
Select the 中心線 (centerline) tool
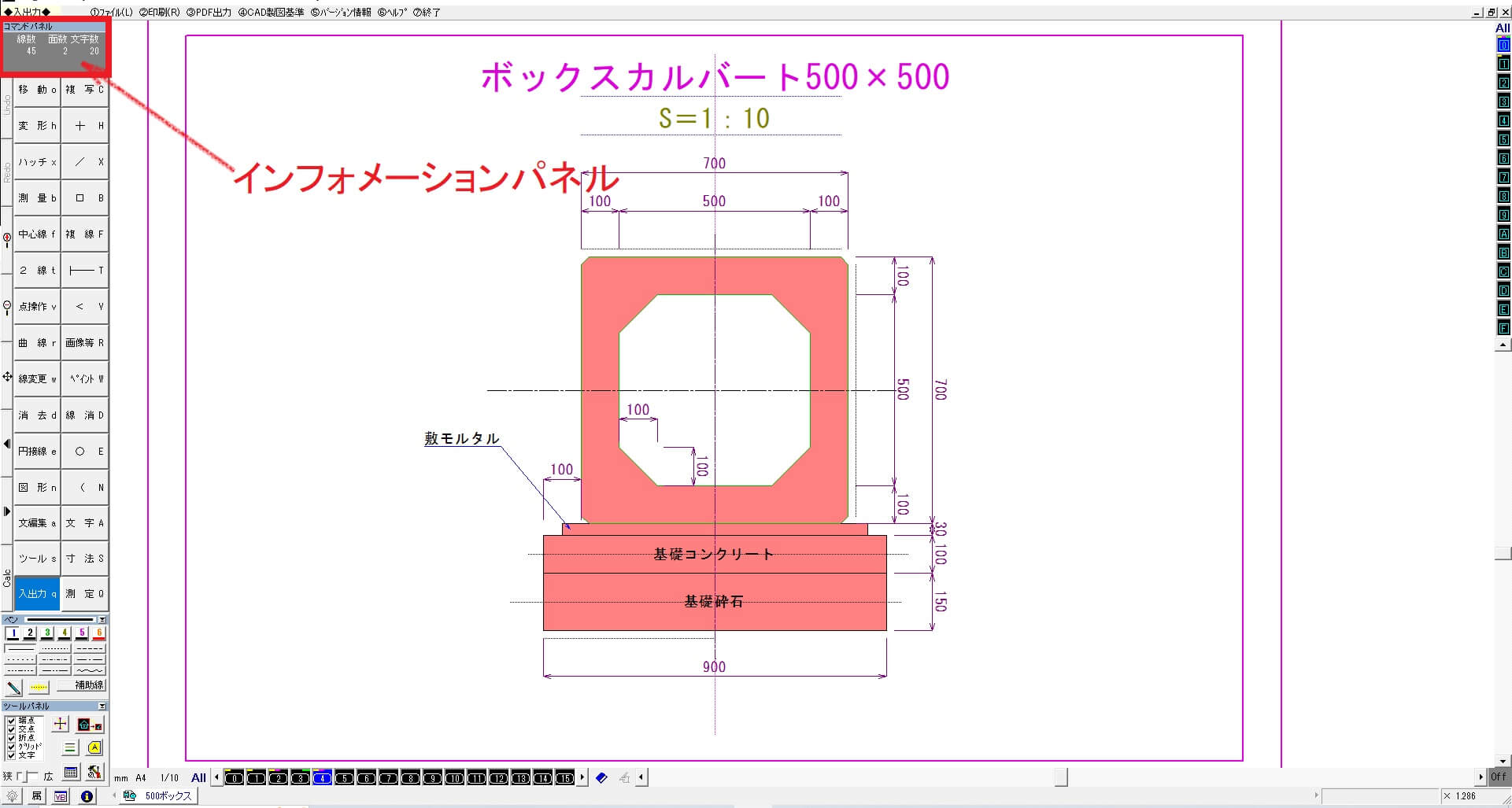36,234
